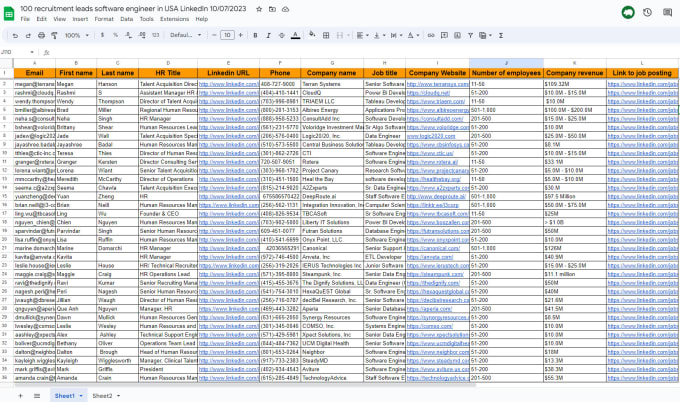
Task: Open the Format menu
Action: click(104, 19)
